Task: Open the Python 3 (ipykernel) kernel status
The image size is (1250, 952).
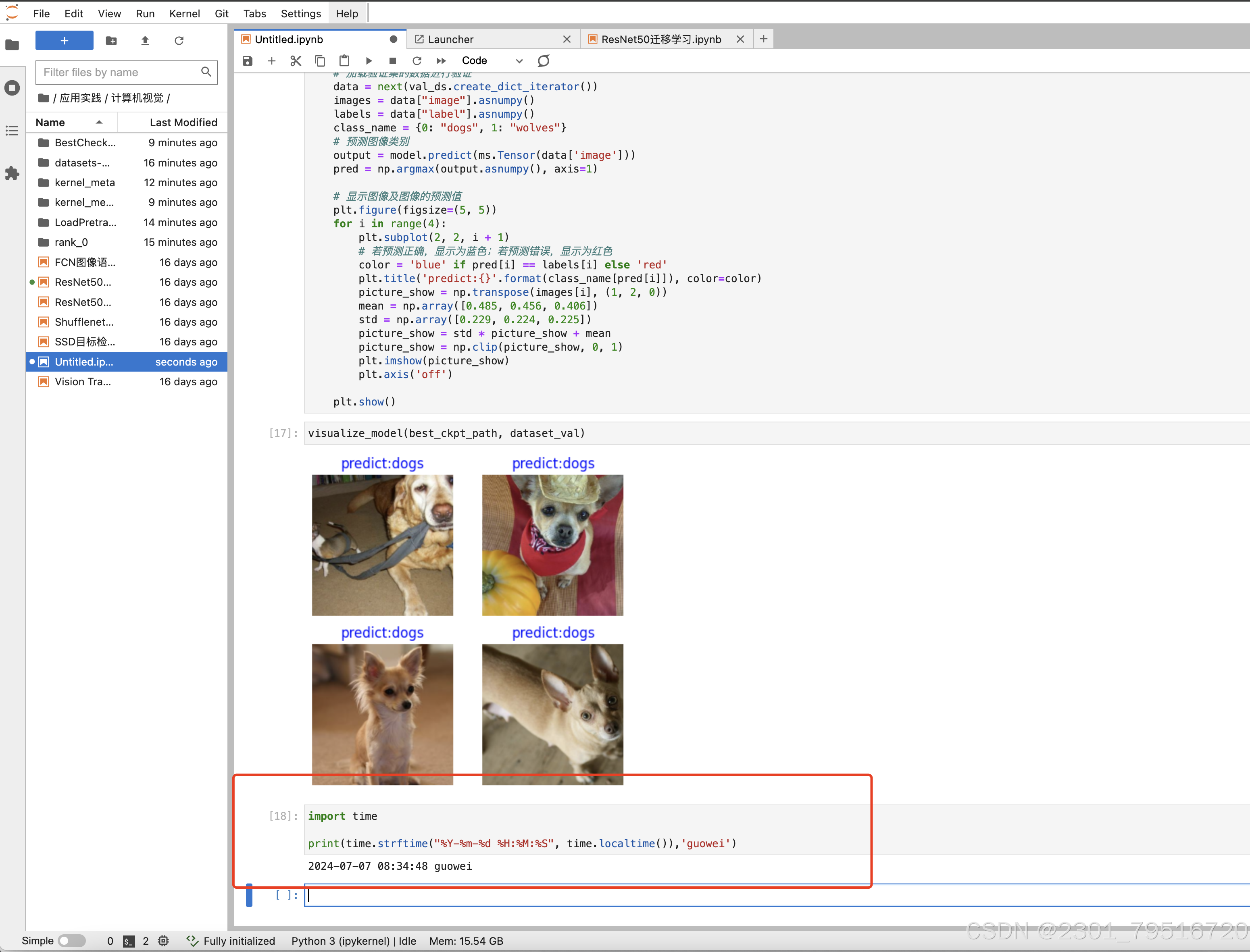Action: (x=340, y=941)
